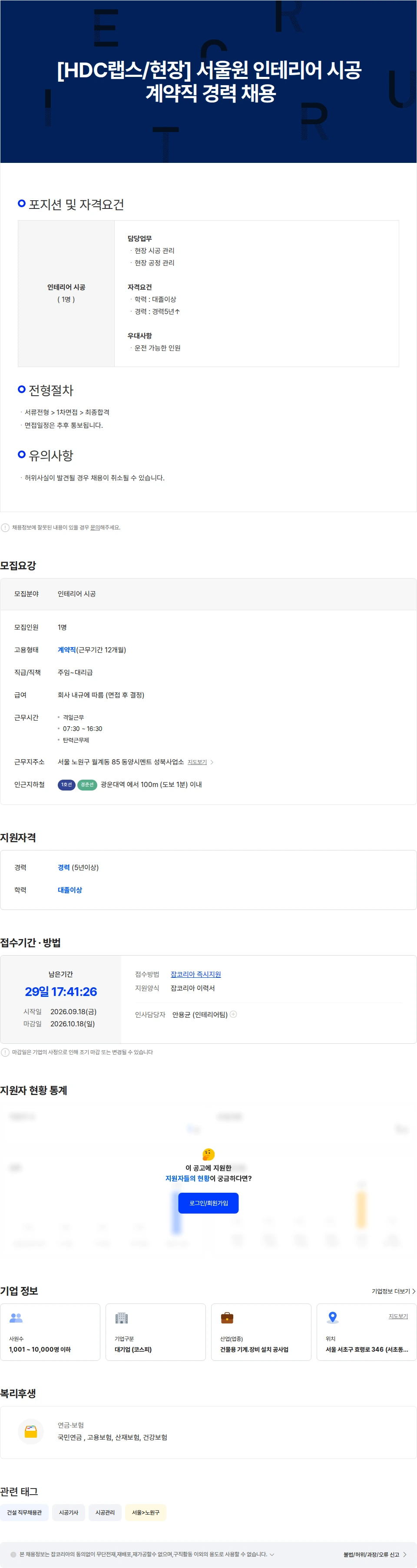This screenshot has width=417, height=1568.
Task: Open the 잡코리아 즉시지원 link
Action: coord(195,974)
